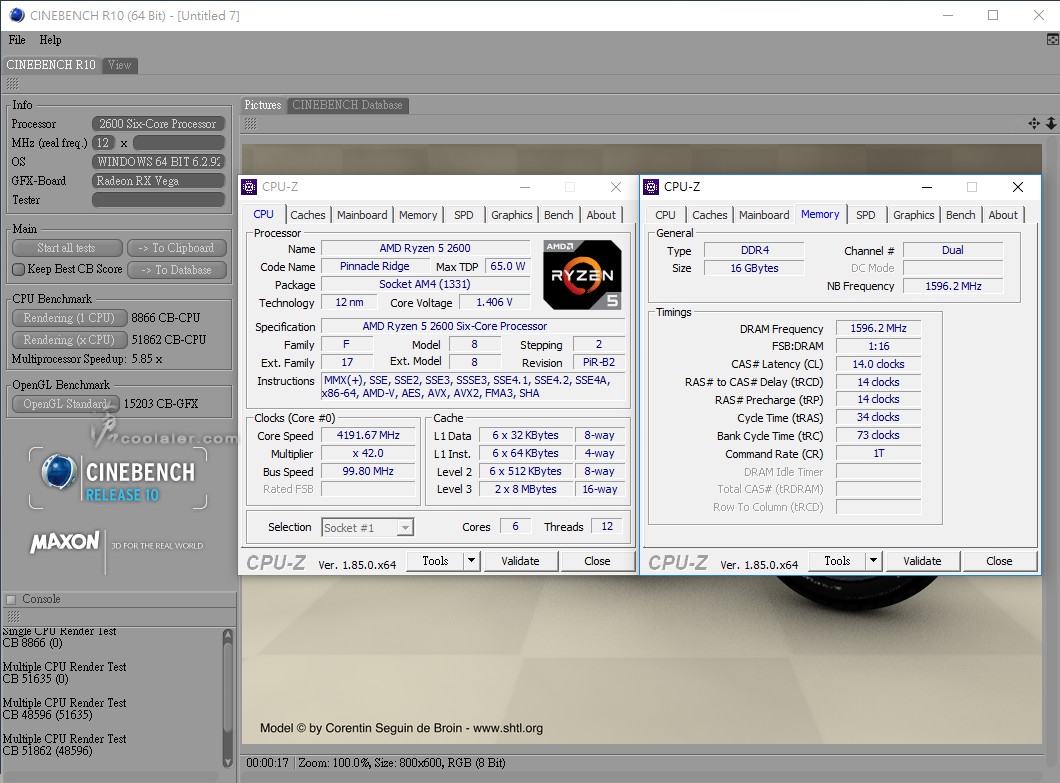Click the Tester input field
This screenshot has height=783, width=1060.
click(158, 200)
